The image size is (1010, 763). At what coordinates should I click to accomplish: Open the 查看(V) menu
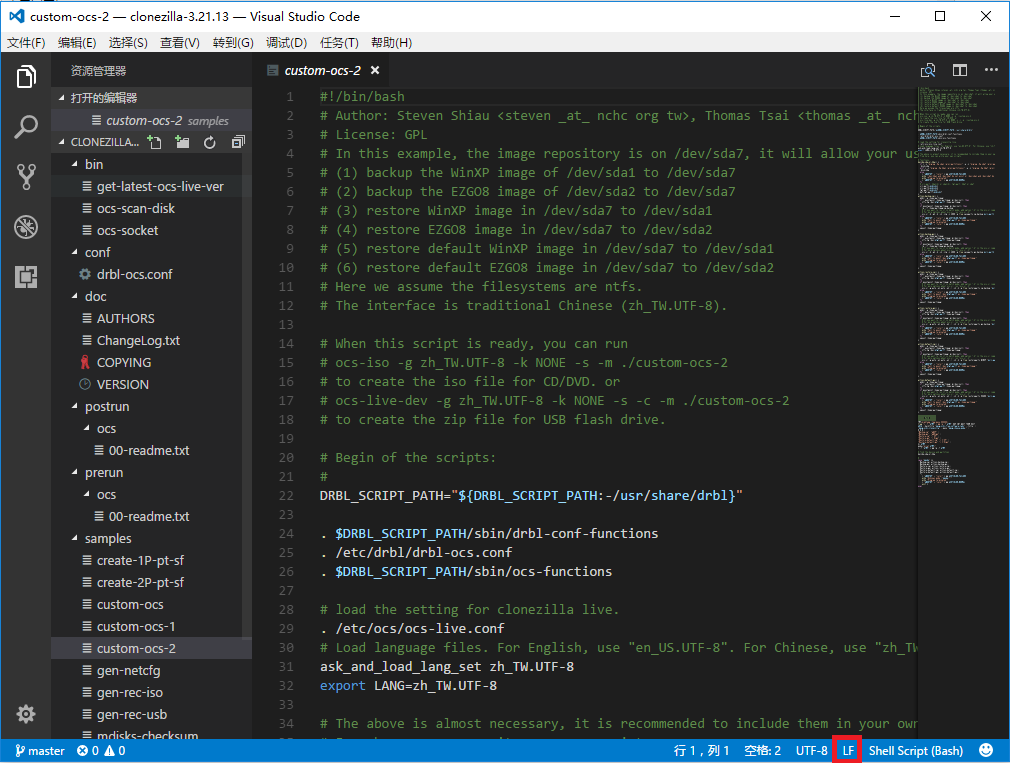coord(180,42)
